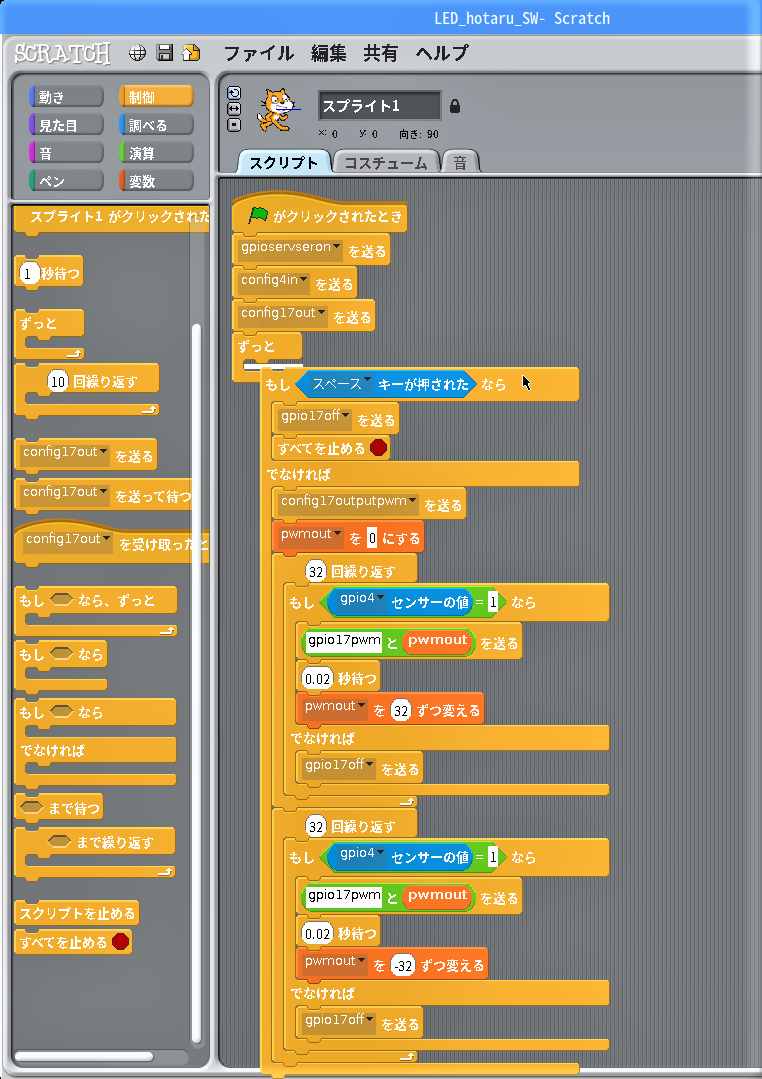Image resolution: width=762 pixels, height=1079 pixels.
Task: Click the share project icon
Action: coord(191,53)
